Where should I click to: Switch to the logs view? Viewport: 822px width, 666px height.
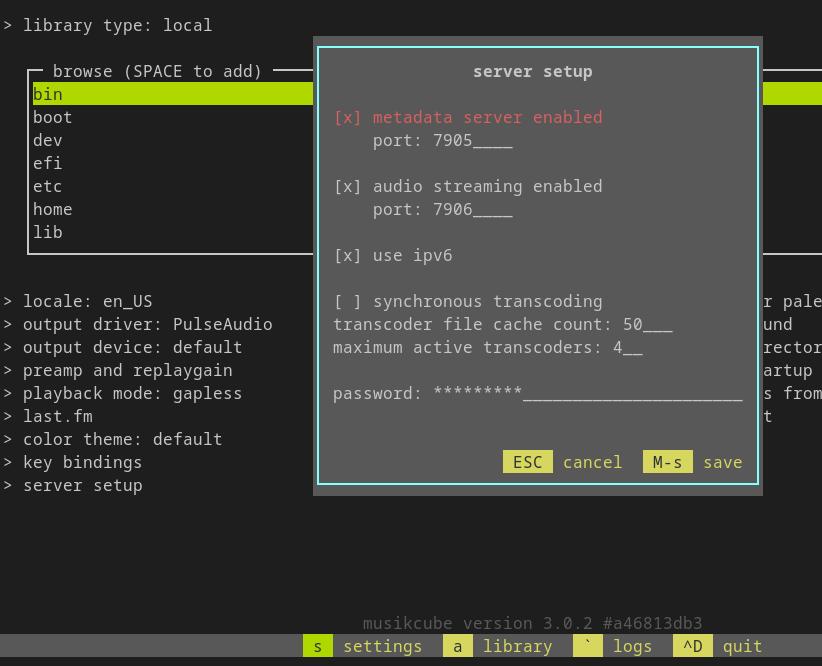tap(633, 646)
